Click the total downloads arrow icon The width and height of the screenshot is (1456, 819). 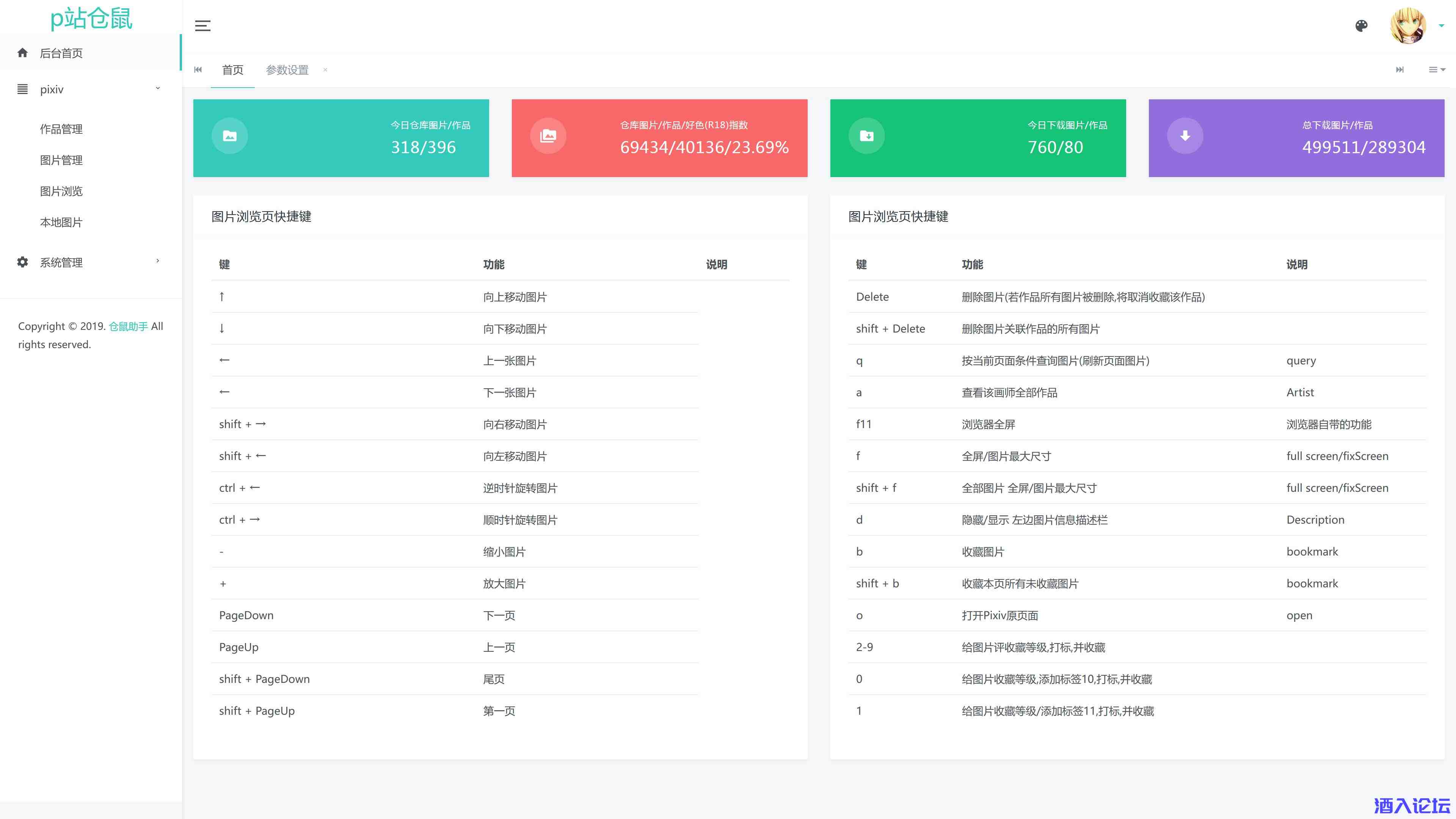pos(1185,136)
